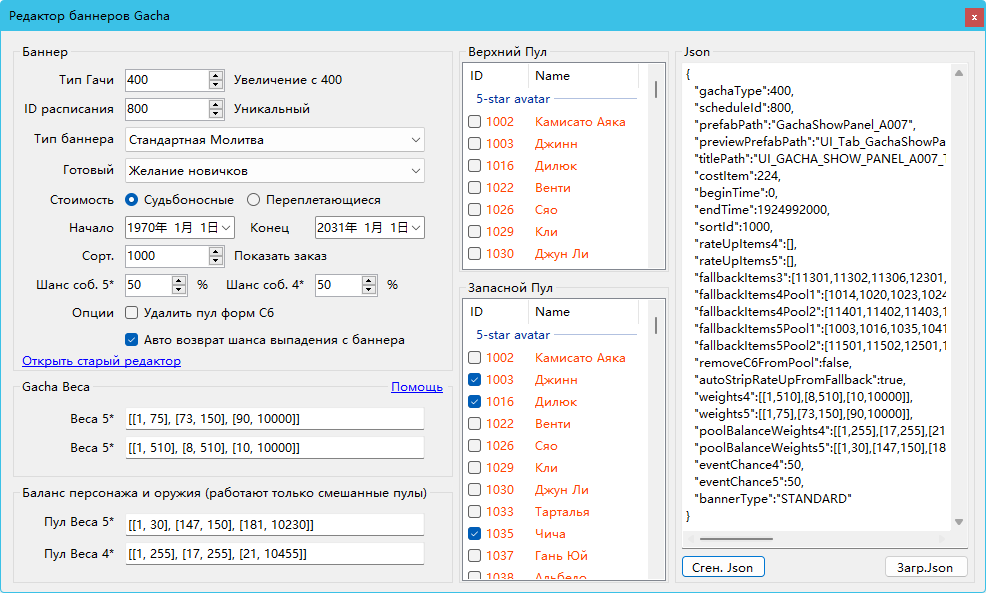986x593 pixels.
Task: Click up arrow on the Сорт. spinner
Action: (216, 251)
